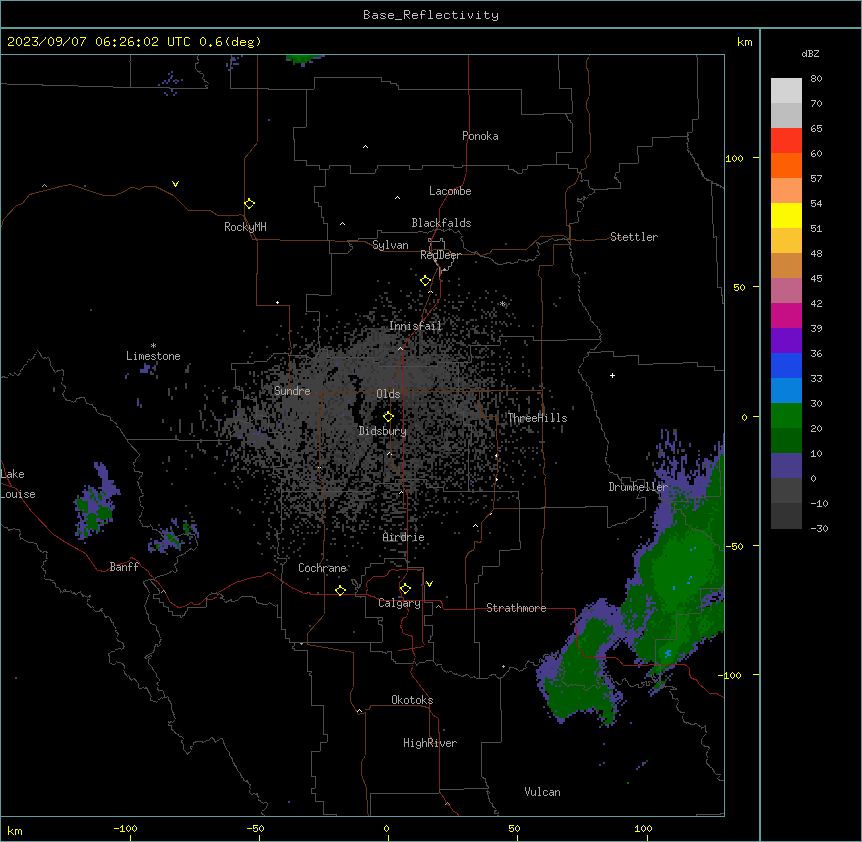Click the yellow v marker east of Calgary
Image resolution: width=862 pixels, height=842 pixels.
pyautogui.click(x=429, y=584)
